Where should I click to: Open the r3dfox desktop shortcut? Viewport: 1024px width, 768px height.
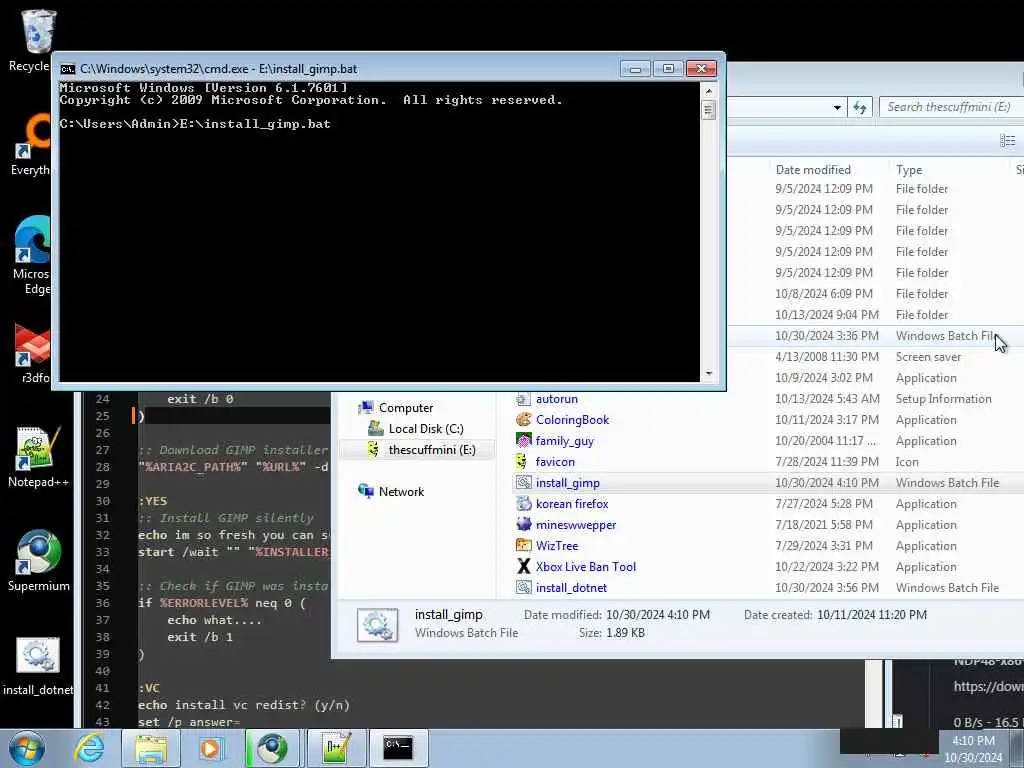click(x=33, y=353)
